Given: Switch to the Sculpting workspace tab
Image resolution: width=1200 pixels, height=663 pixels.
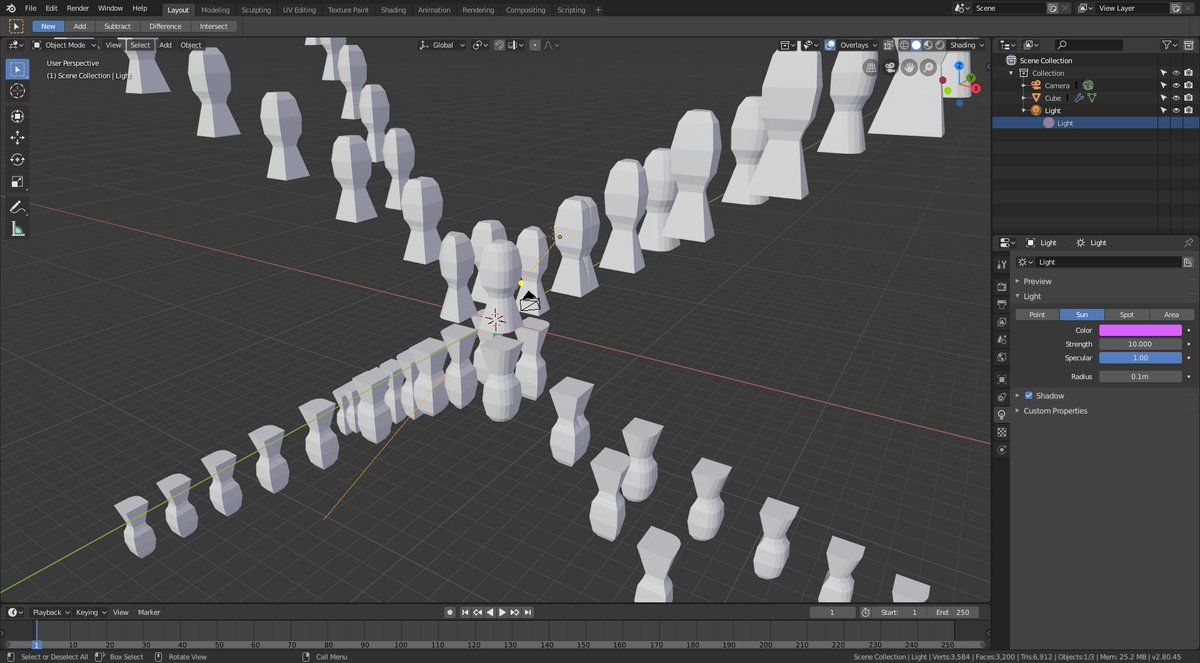Looking at the screenshot, I should (x=256, y=10).
